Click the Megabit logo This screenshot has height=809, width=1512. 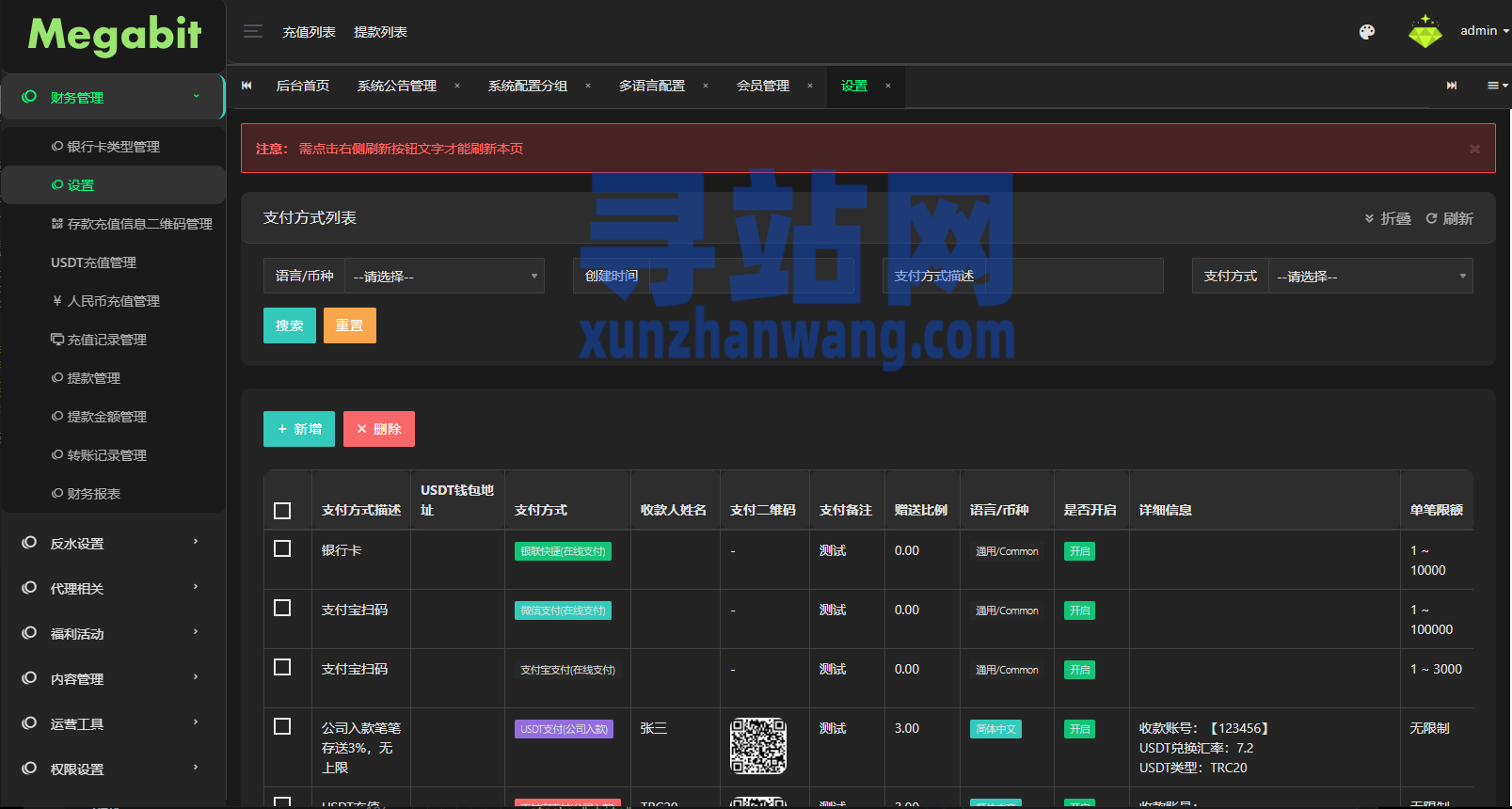[114, 36]
